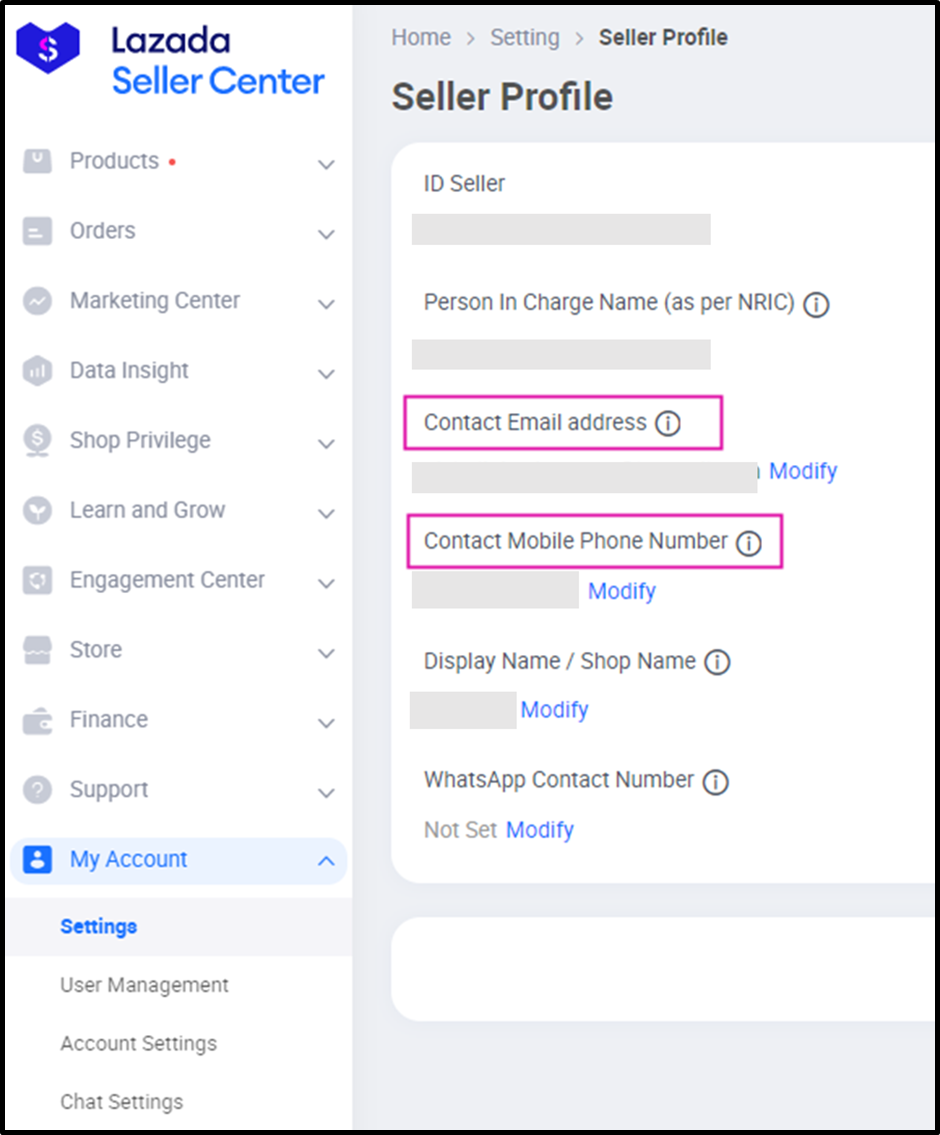The width and height of the screenshot is (940, 1135).
Task: Open the Marketing Center icon
Action: point(37,300)
